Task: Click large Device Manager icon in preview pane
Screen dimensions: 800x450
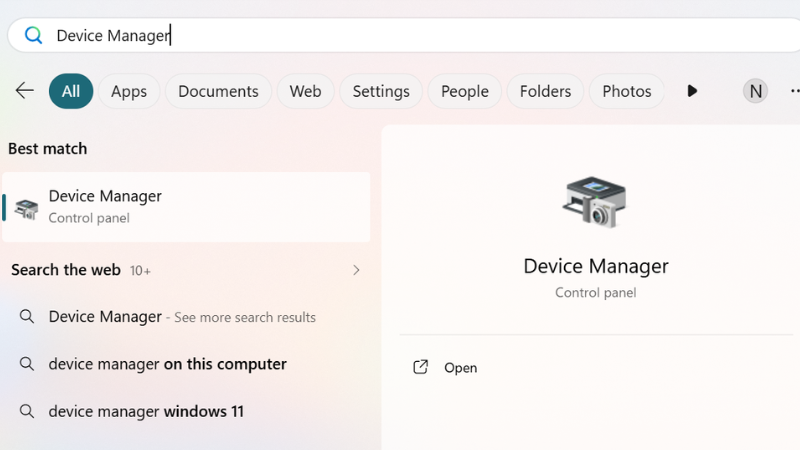Action: 595,202
